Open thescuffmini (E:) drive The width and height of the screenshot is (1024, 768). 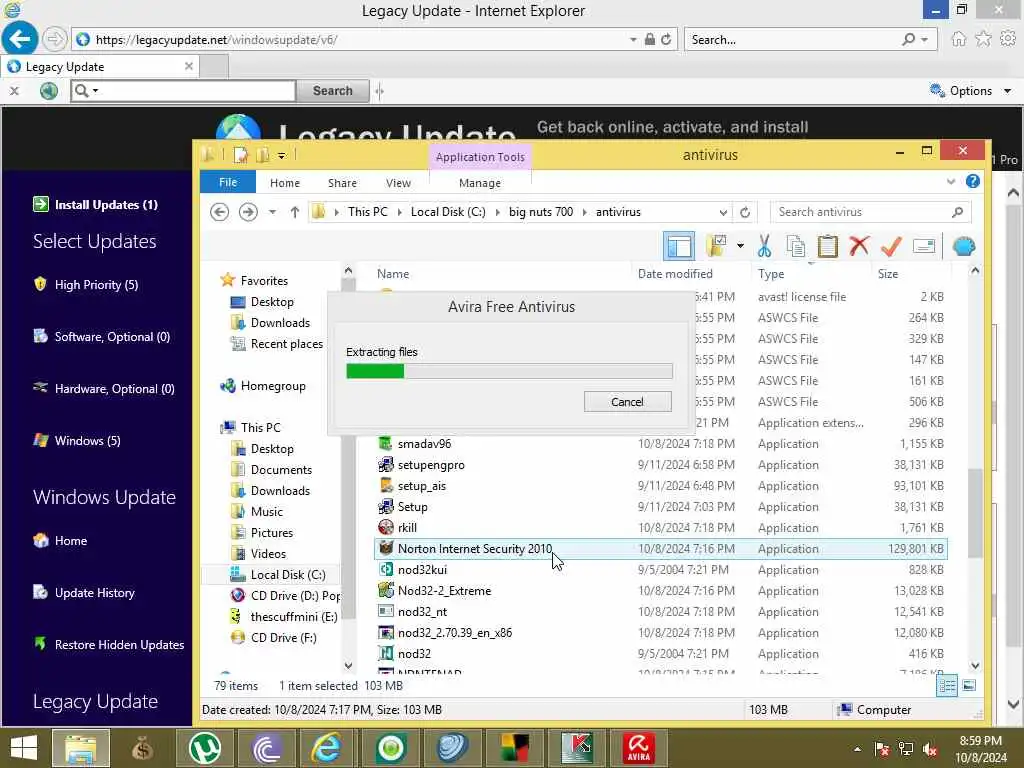pos(293,616)
